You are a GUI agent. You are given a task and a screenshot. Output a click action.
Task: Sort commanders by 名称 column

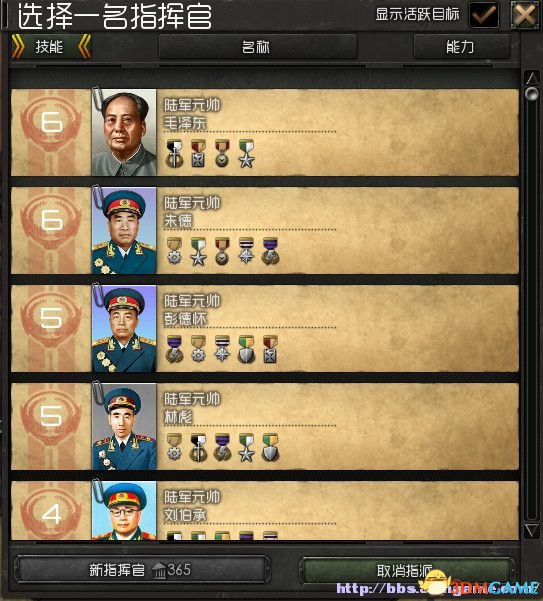tap(258, 47)
